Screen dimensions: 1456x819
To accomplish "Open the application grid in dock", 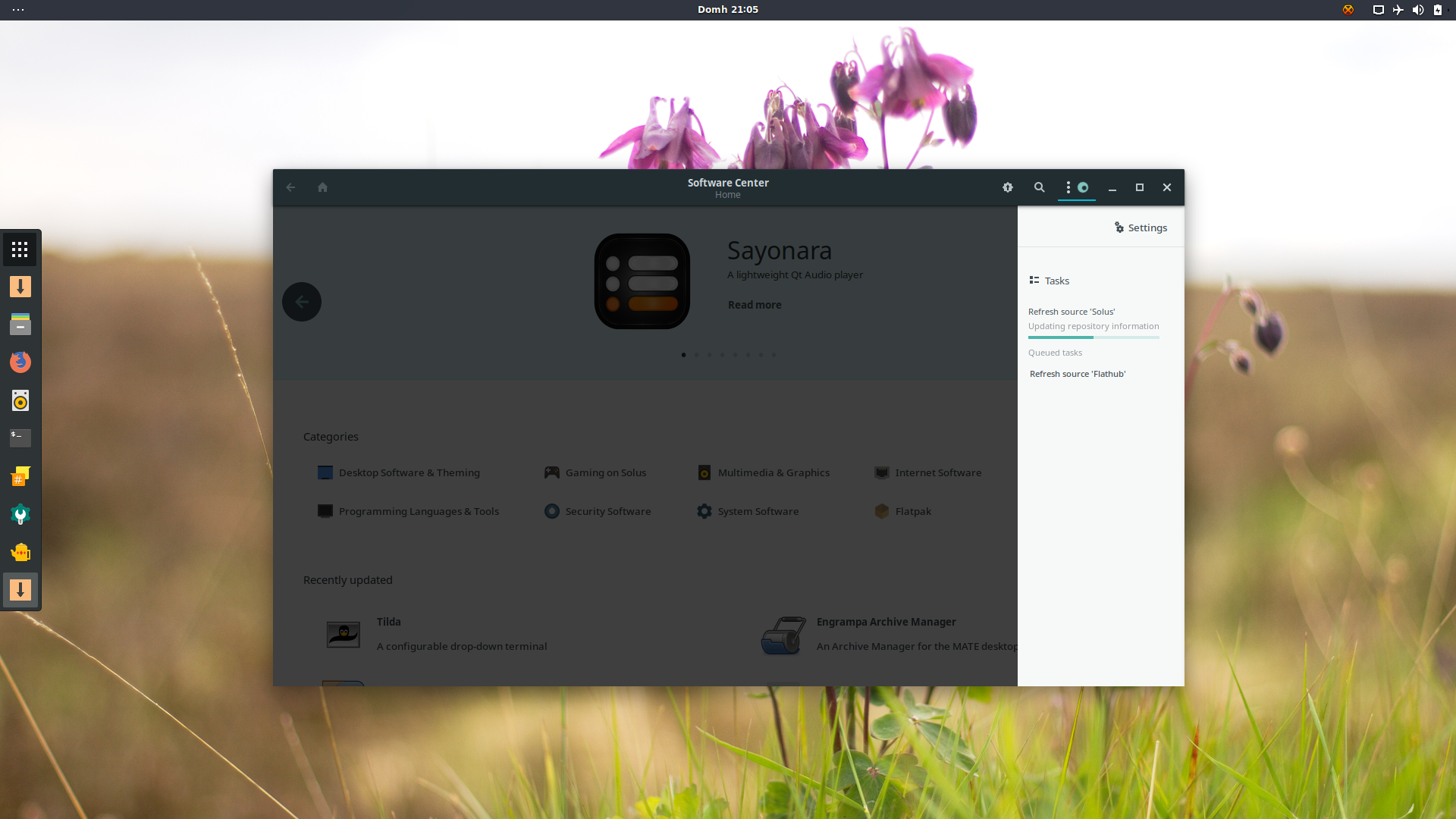I will [x=20, y=249].
